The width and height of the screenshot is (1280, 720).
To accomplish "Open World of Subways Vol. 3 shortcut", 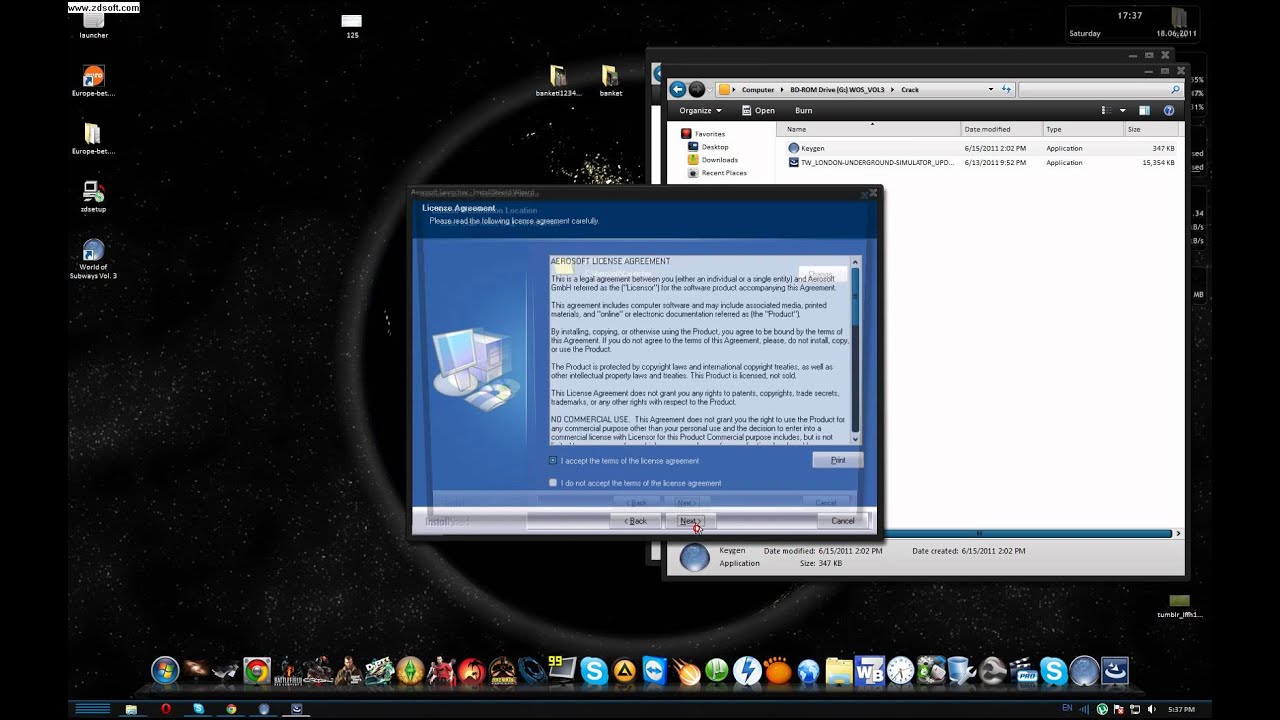I will [93, 259].
